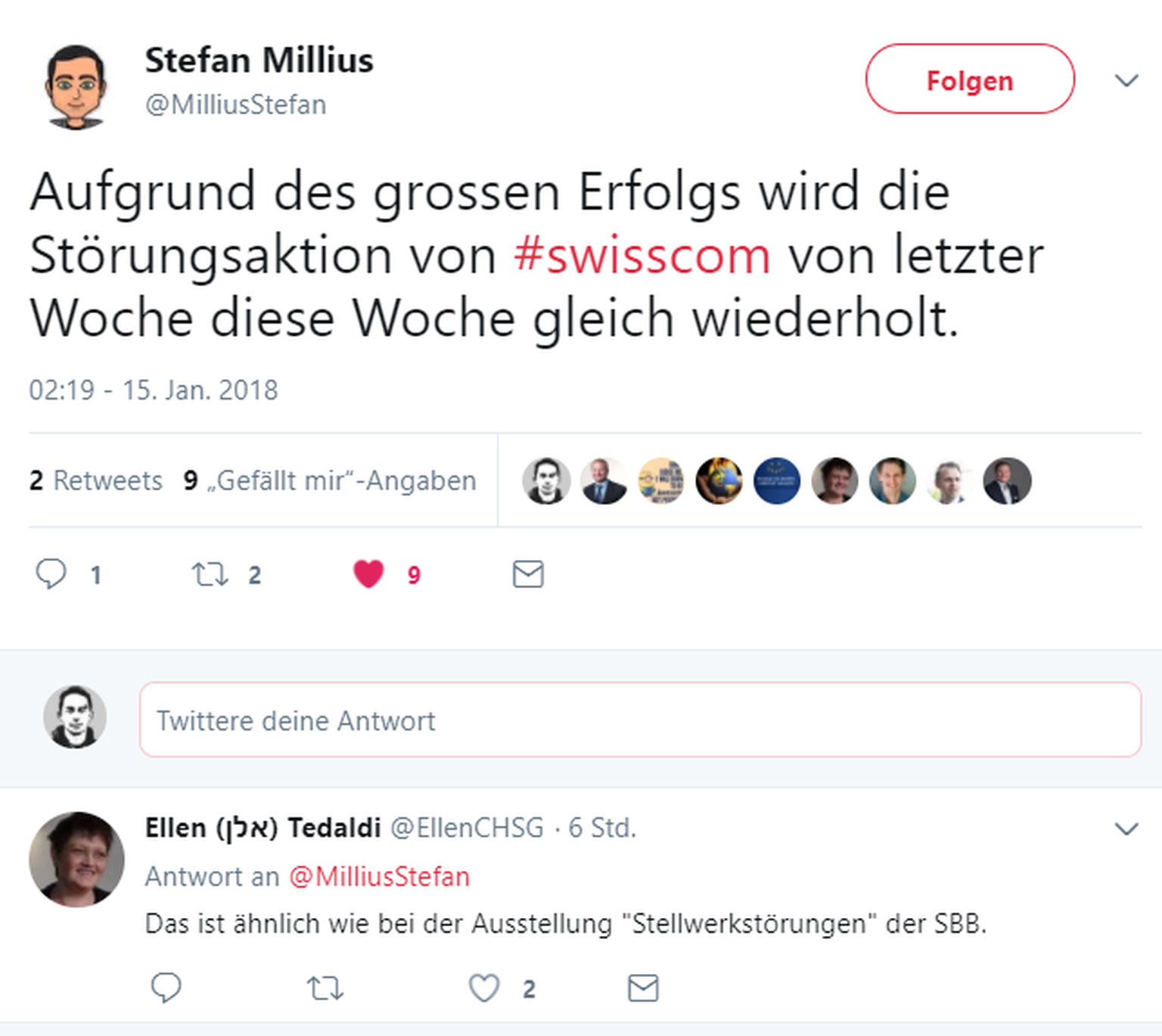
Task: Click the @MilliusStefan mention in reply
Action: (x=379, y=876)
